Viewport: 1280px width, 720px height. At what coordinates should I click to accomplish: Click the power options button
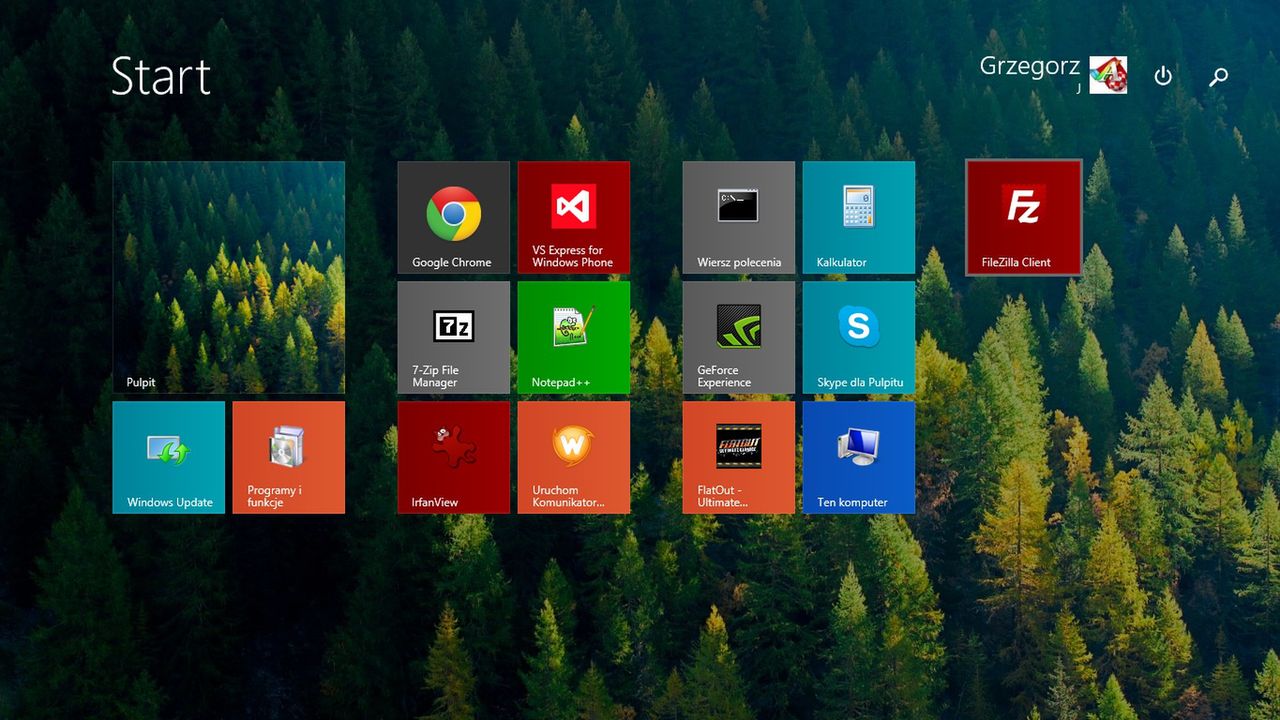click(1163, 76)
